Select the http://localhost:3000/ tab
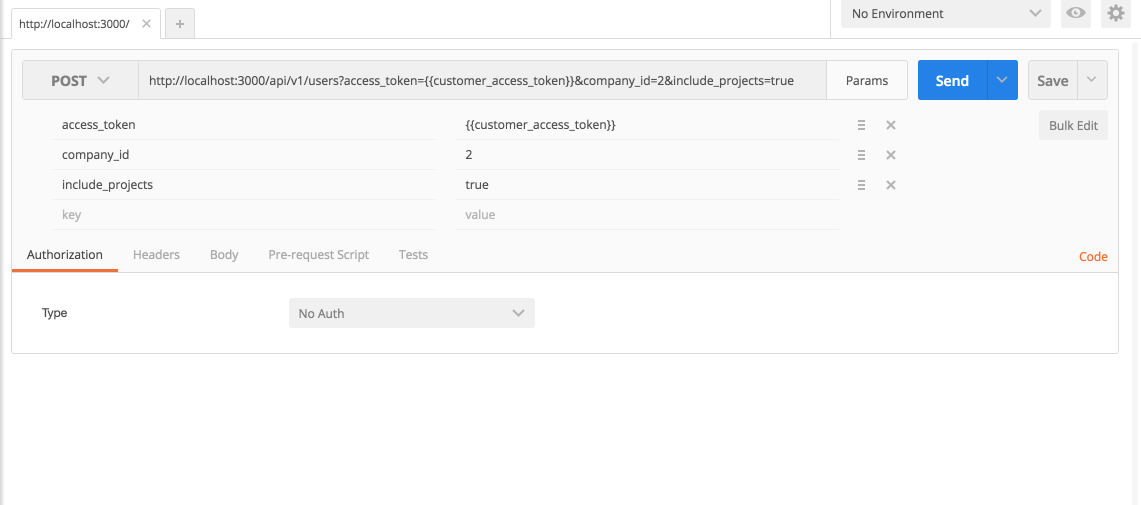 tap(74, 23)
